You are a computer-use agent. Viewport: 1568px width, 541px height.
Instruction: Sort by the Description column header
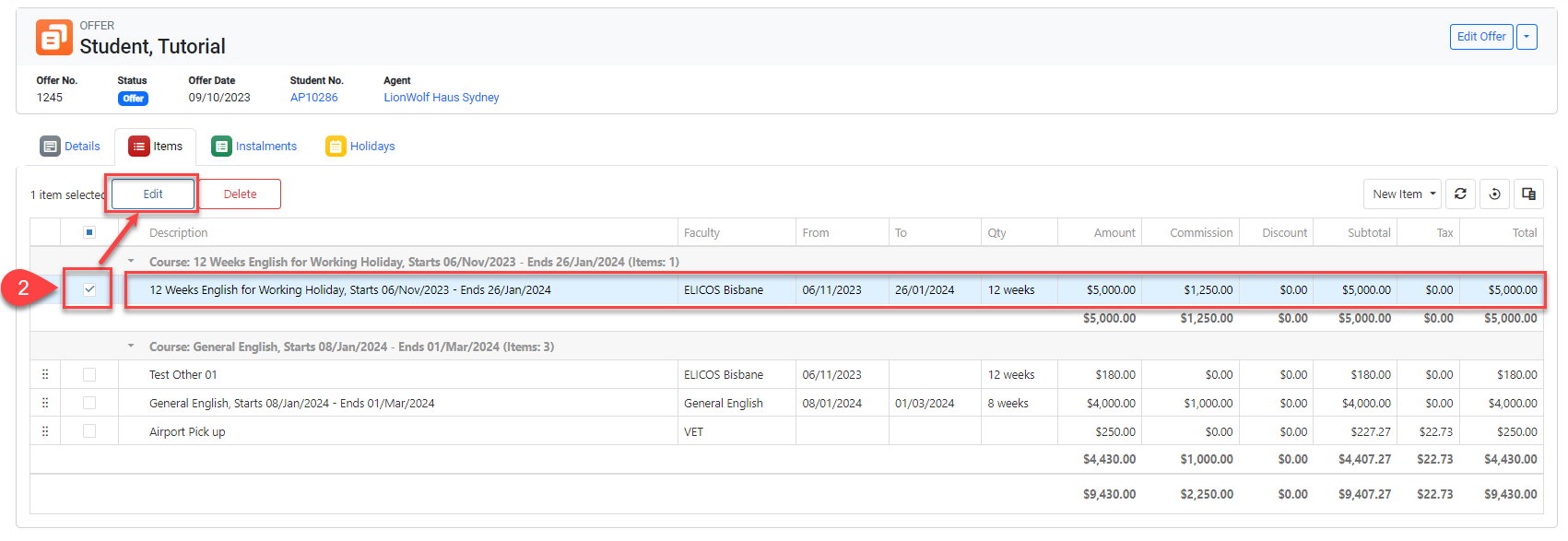[179, 233]
